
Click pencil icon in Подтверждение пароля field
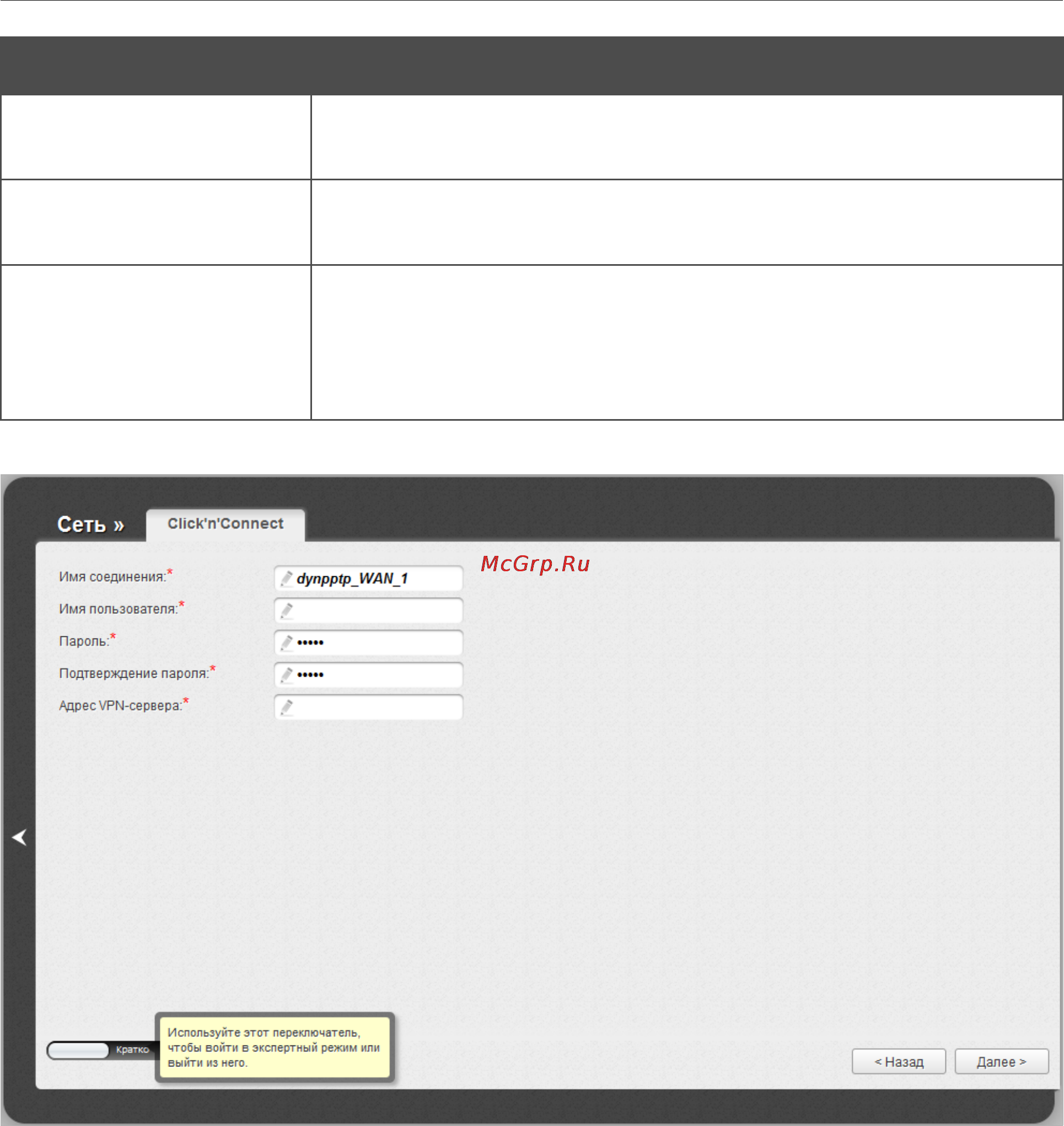pyautogui.click(x=287, y=675)
